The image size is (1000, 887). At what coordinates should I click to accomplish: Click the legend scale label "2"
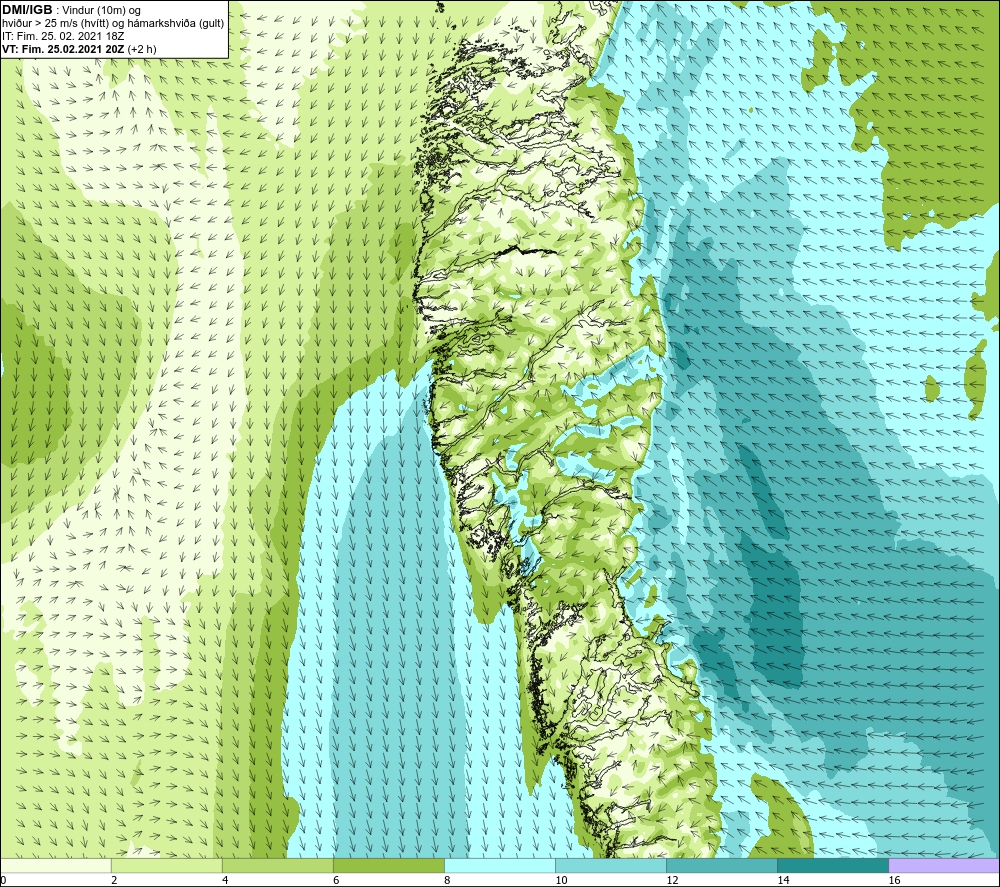pyautogui.click(x=114, y=881)
